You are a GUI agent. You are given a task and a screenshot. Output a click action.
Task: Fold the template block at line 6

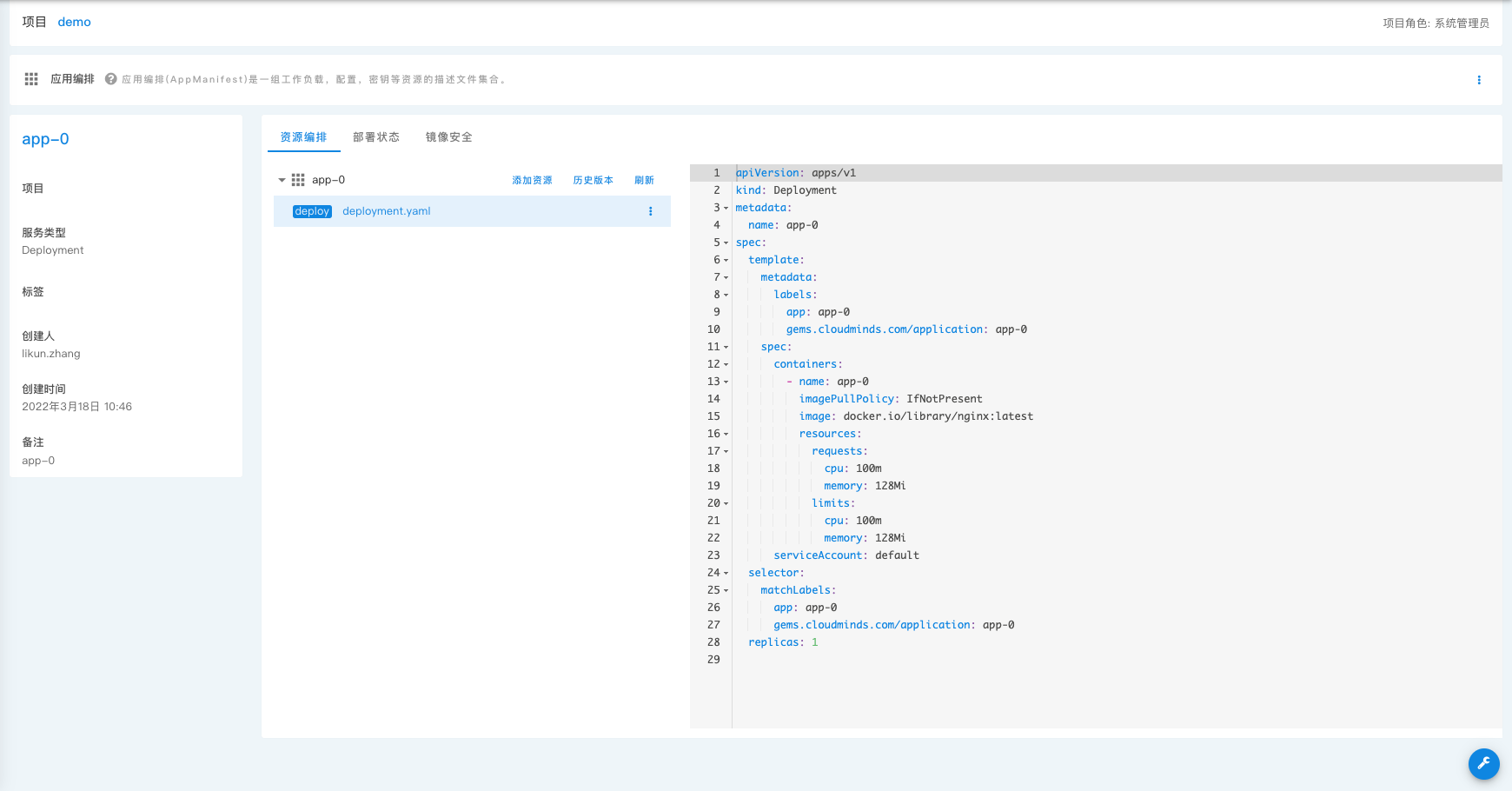(726, 260)
